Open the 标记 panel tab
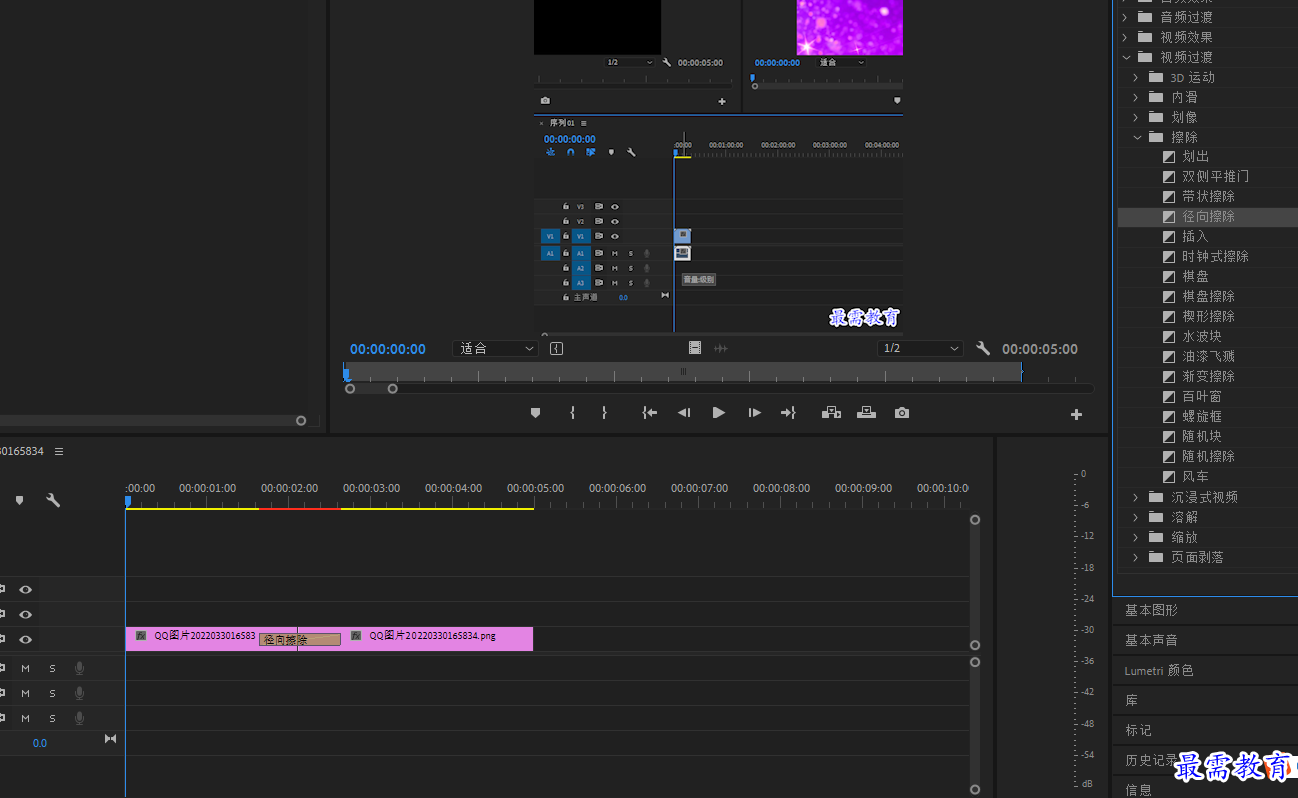 coord(1138,730)
